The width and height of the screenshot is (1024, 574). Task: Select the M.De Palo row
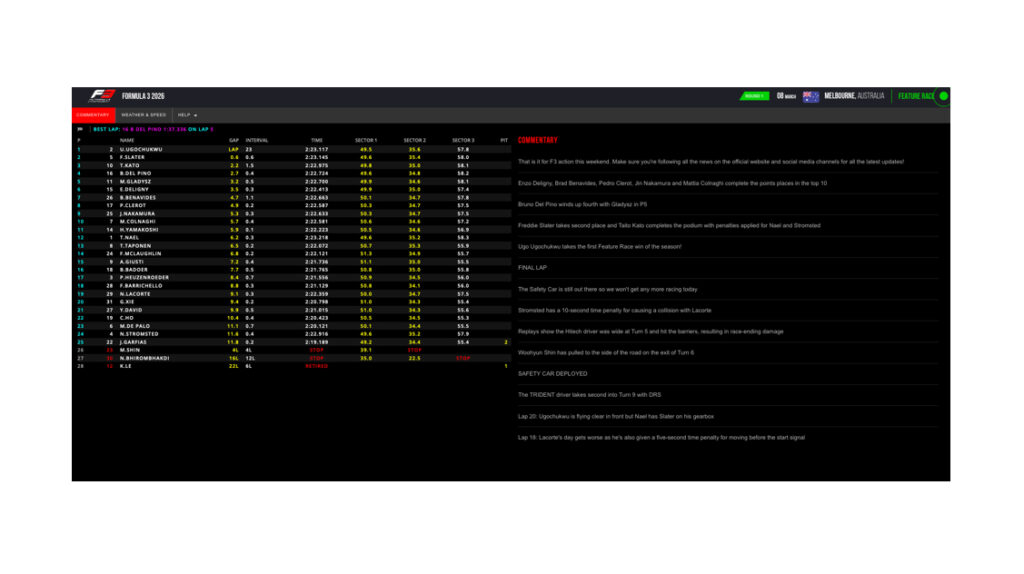pyautogui.click(x=292, y=326)
